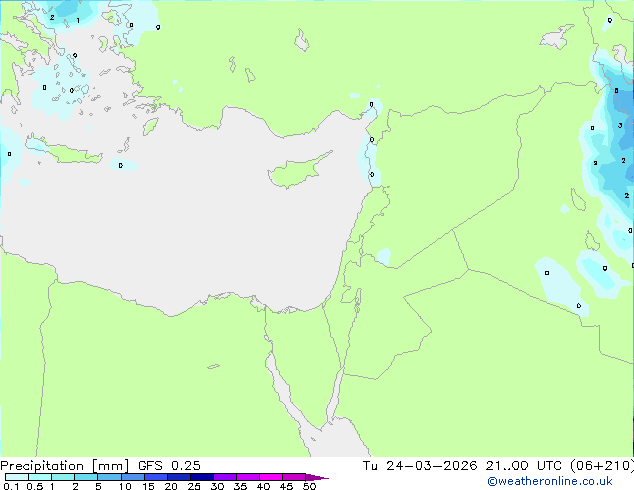Click the "20" legend scale label
This screenshot has height=490, width=634.
point(171,486)
